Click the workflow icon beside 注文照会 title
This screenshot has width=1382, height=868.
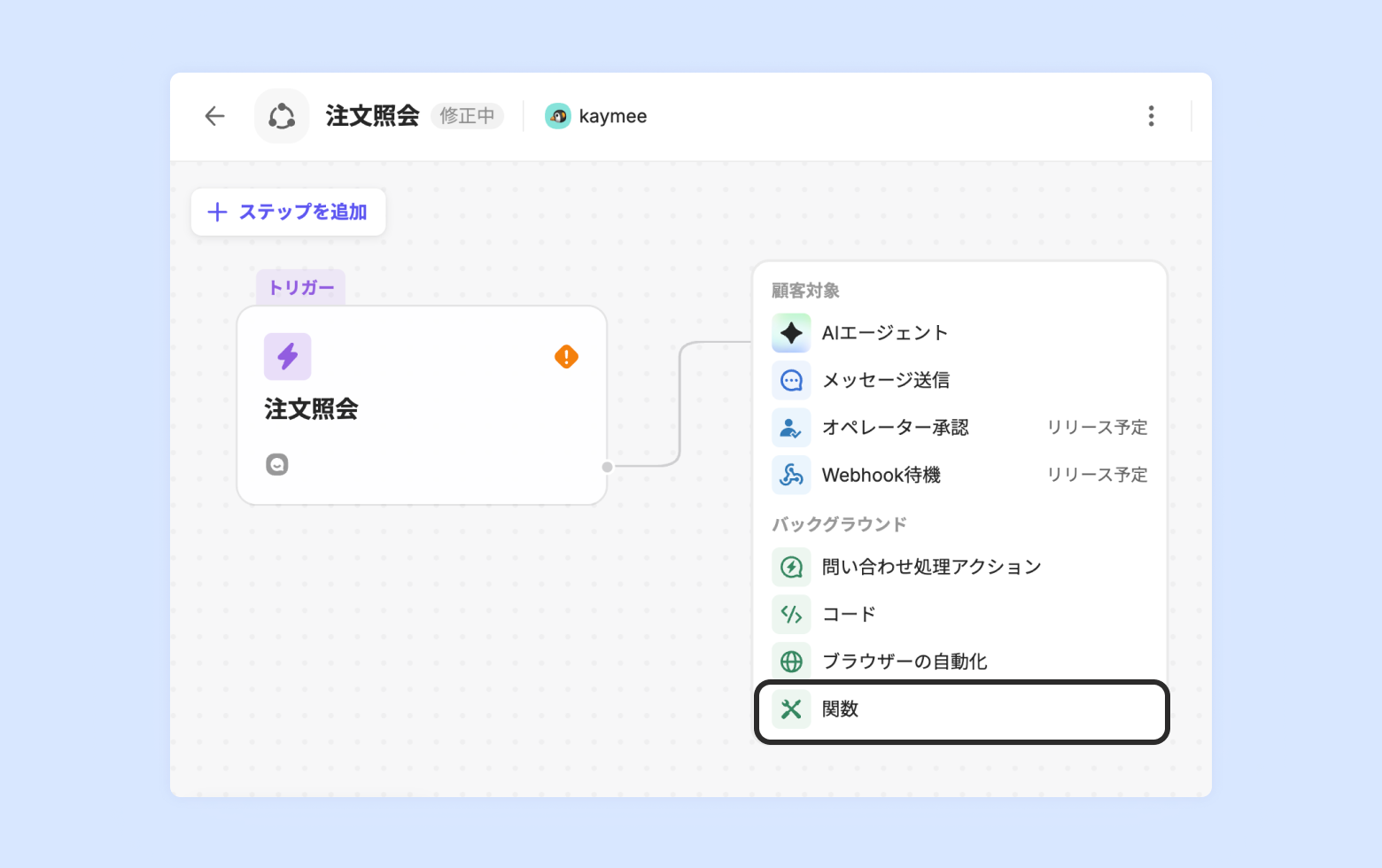(282, 116)
